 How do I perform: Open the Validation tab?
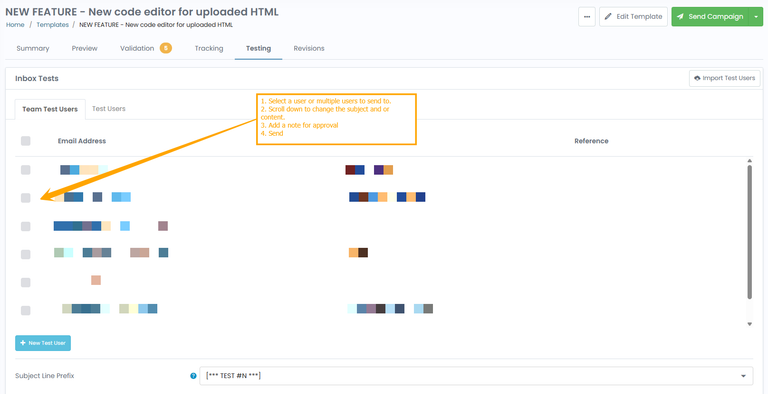[137, 49]
